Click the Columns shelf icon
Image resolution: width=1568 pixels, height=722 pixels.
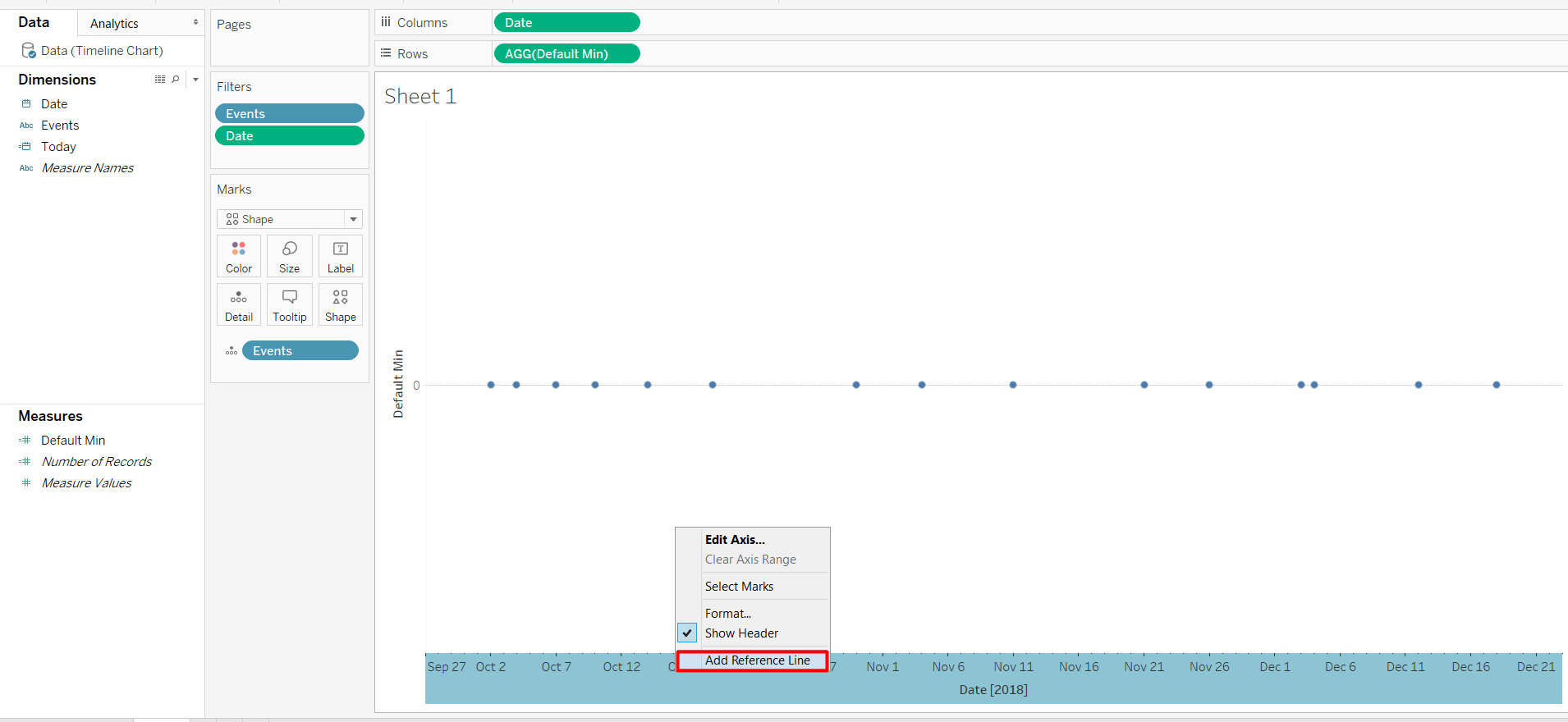pos(386,22)
